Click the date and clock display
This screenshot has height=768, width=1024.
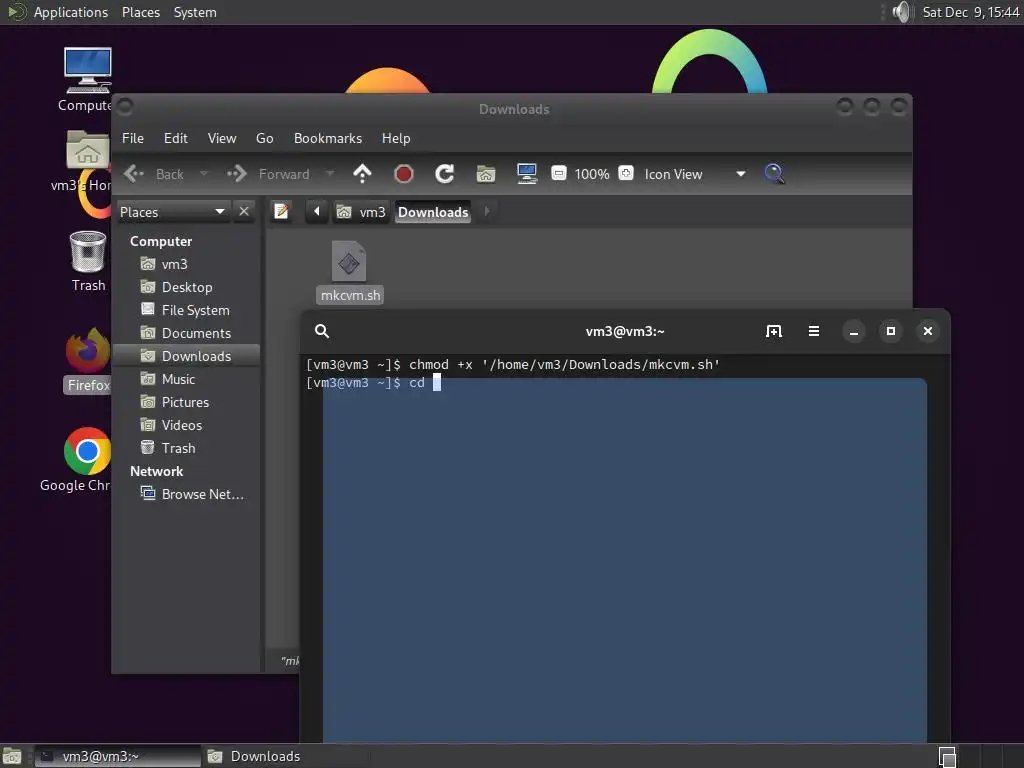coord(970,12)
